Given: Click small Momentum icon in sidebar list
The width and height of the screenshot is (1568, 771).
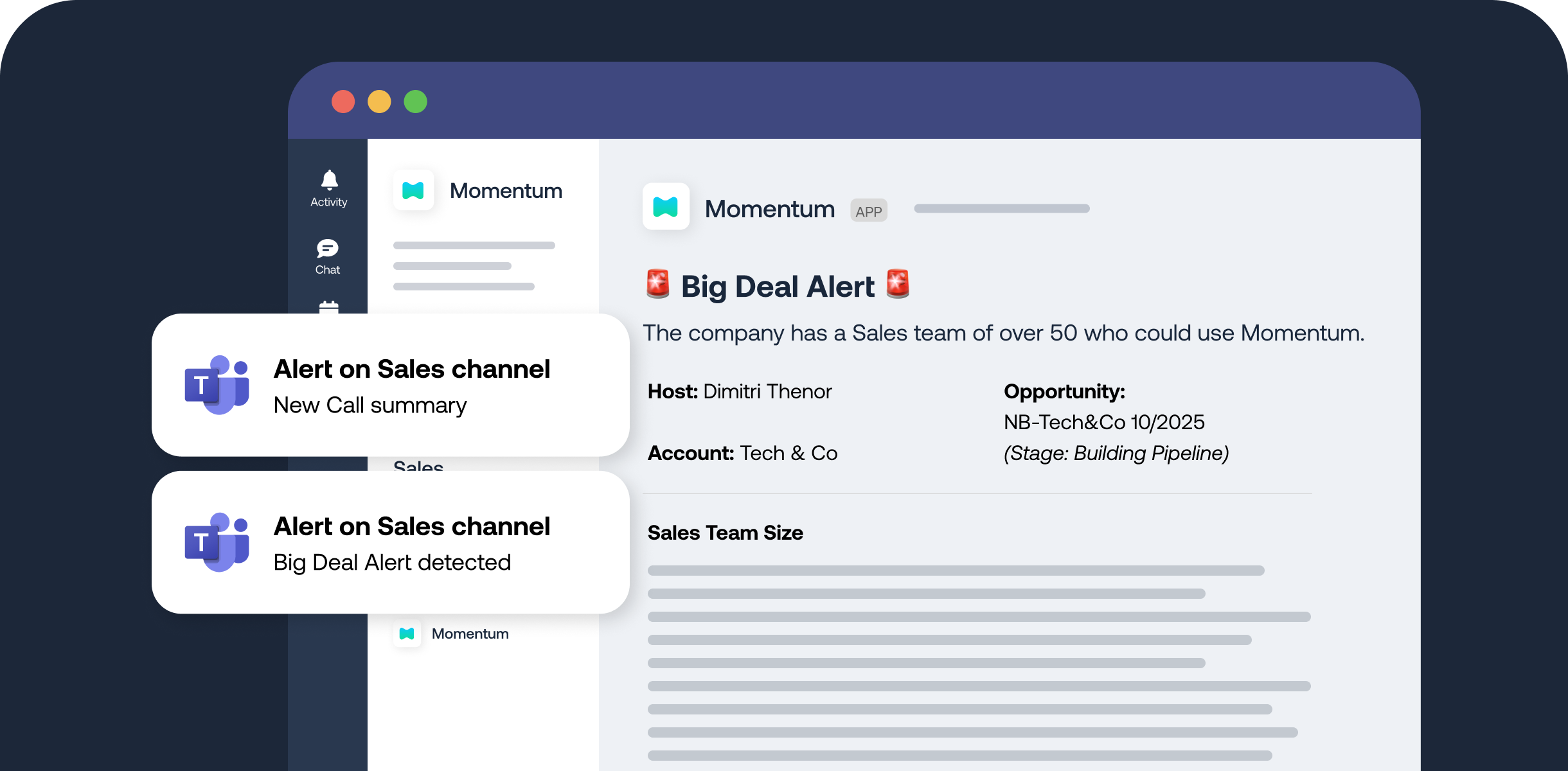Looking at the screenshot, I should pyautogui.click(x=407, y=634).
